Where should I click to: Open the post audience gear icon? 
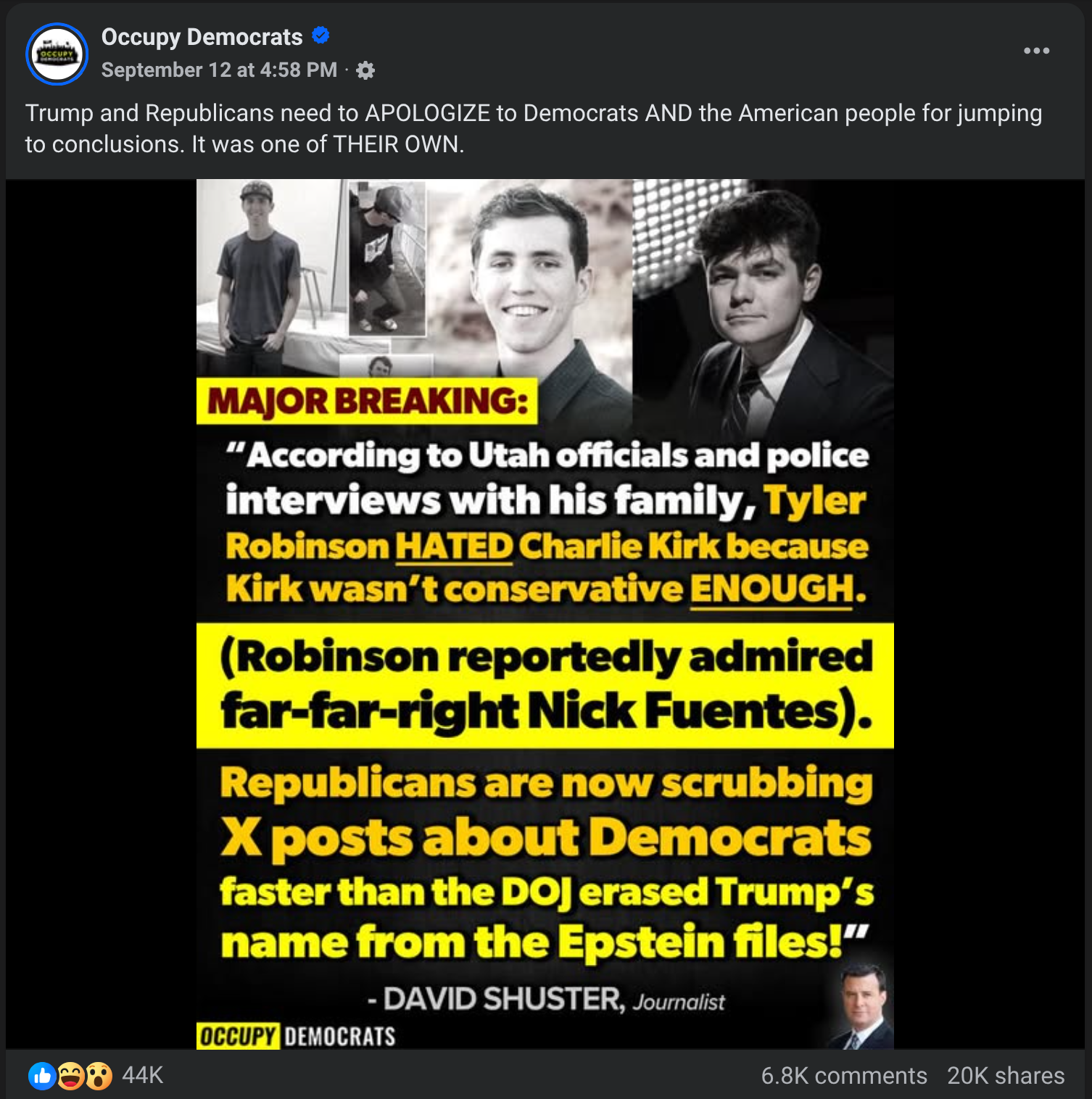pos(365,70)
